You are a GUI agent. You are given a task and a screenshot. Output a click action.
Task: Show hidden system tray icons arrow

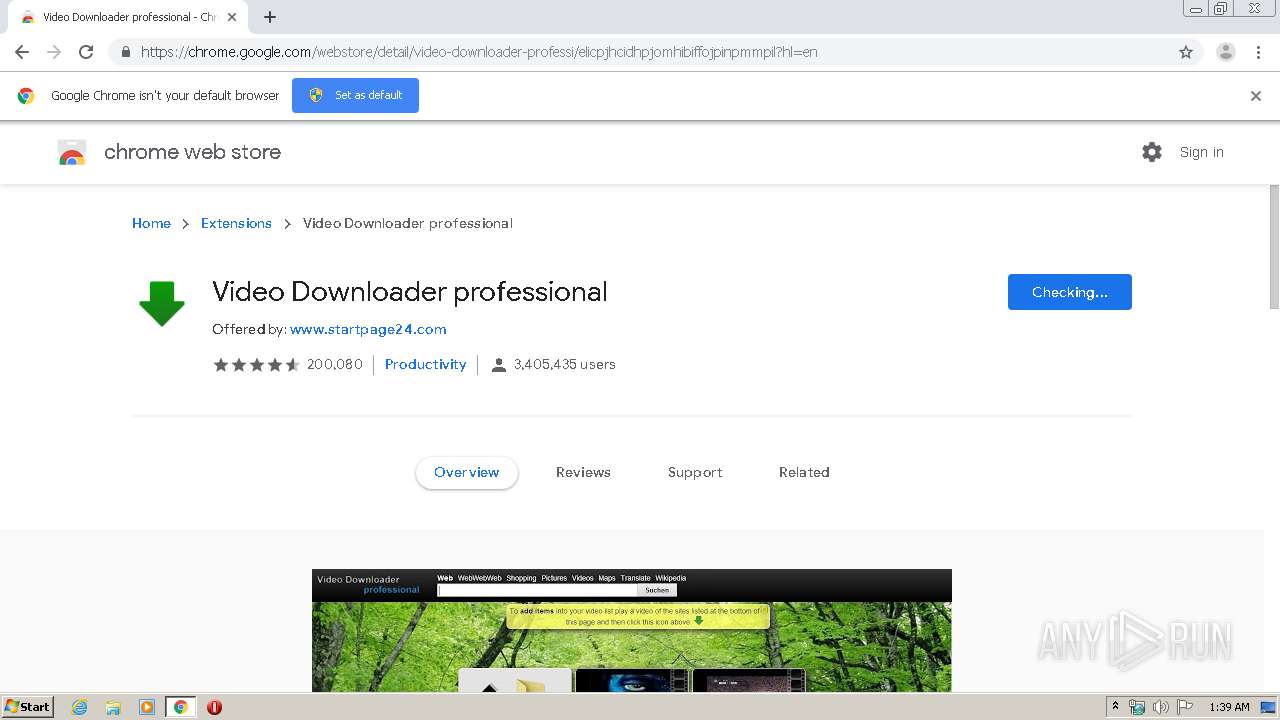click(x=1115, y=707)
